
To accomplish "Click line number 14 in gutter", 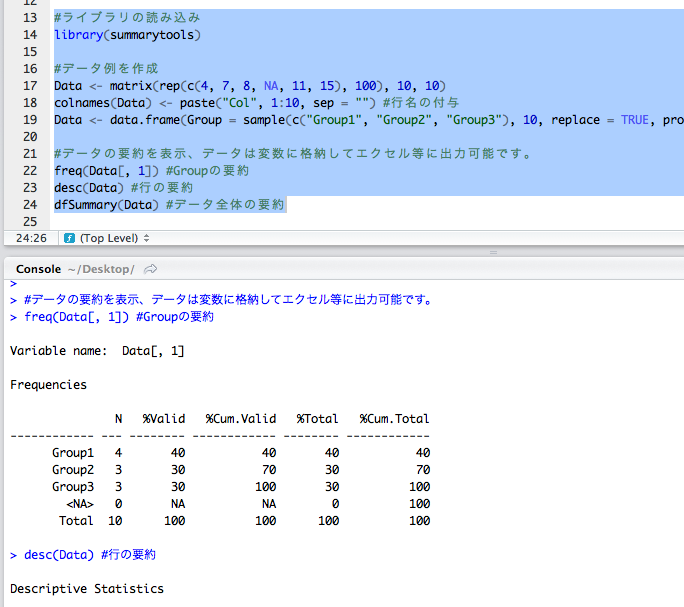I will pos(30,35).
